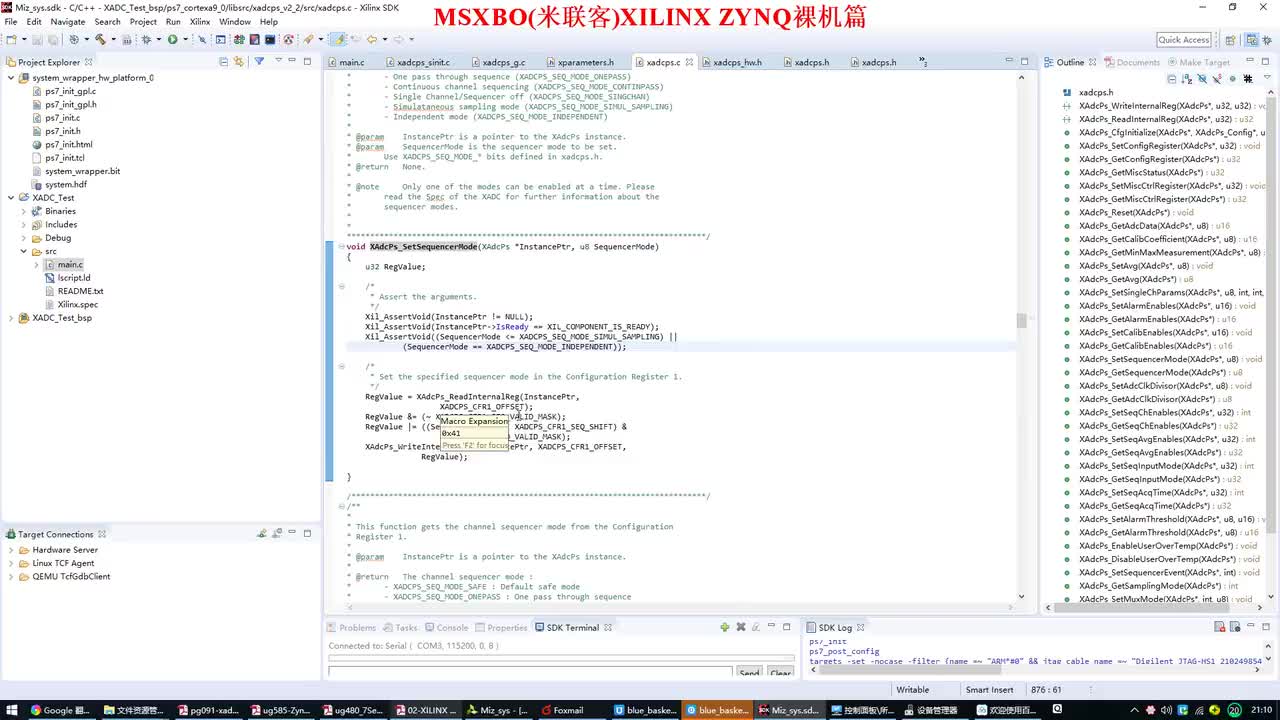Open the File menu
Screen dimensions: 1280x720
click(x=10, y=21)
